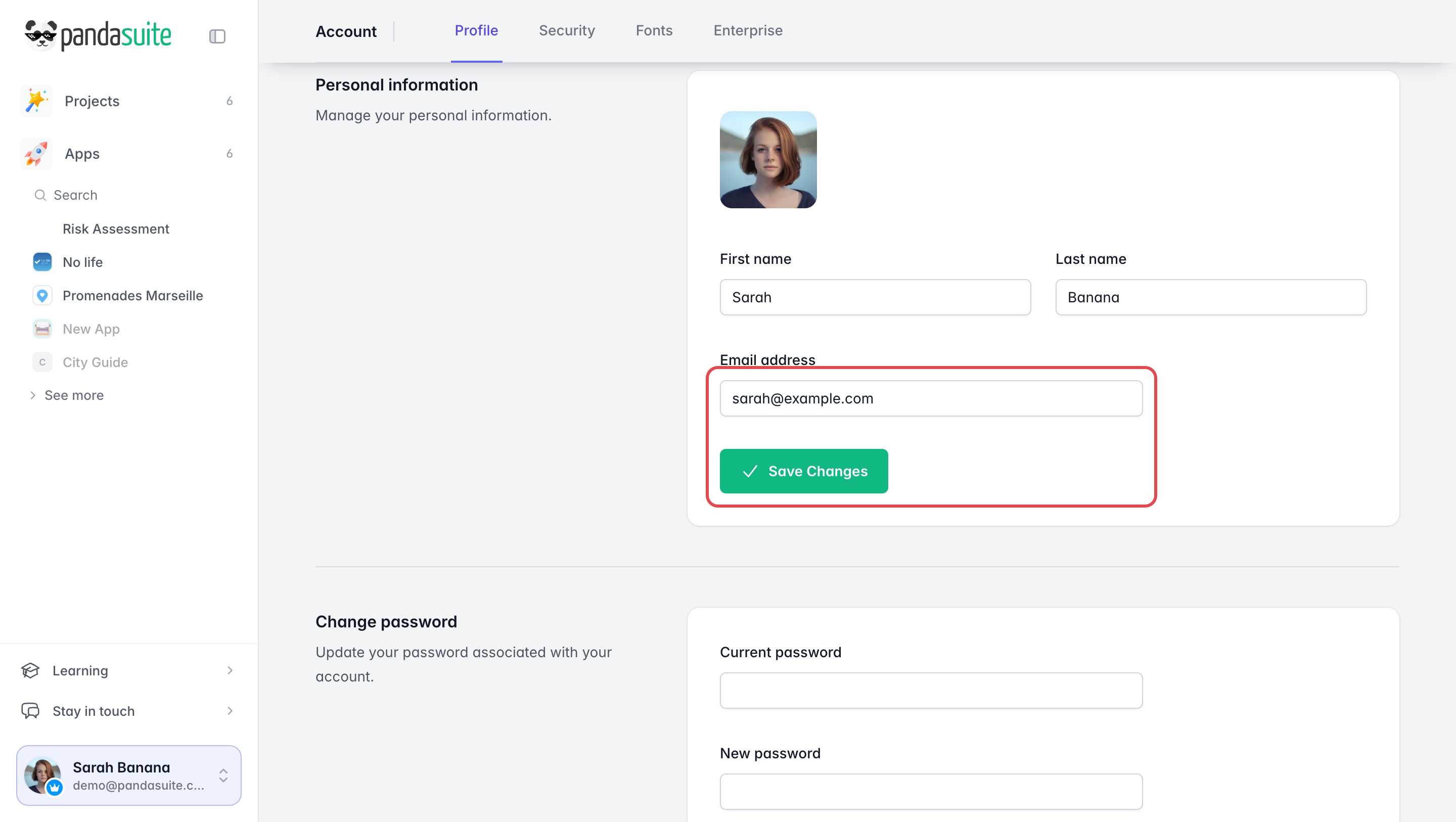
Task: Click the Learning graduation cap icon
Action: click(x=30, y=670)
